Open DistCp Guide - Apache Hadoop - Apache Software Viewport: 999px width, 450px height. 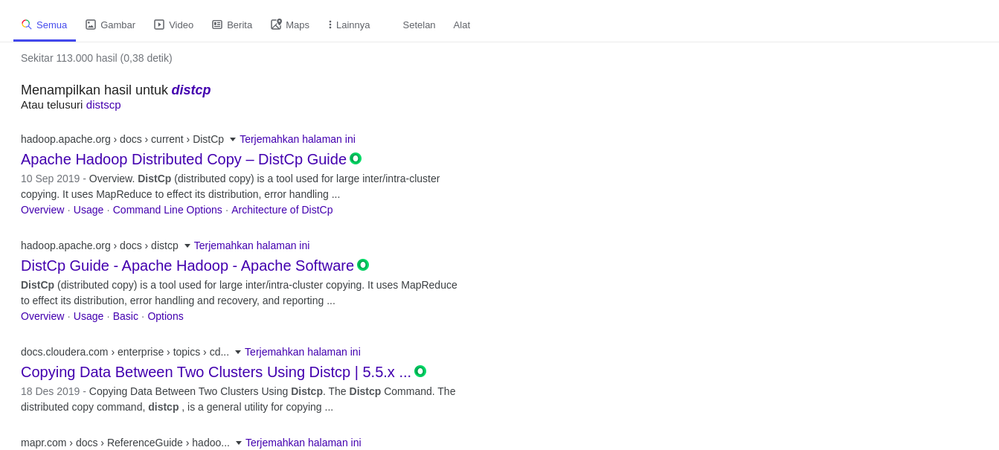(187, 265)
